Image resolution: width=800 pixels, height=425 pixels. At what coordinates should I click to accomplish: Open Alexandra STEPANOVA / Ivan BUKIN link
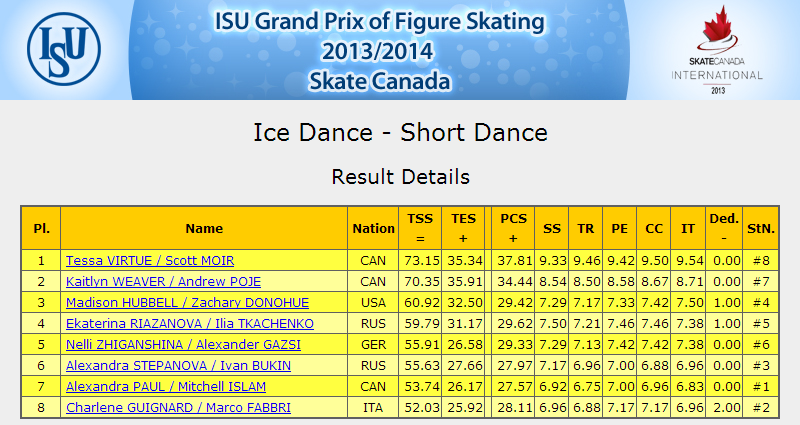[179, 365]
